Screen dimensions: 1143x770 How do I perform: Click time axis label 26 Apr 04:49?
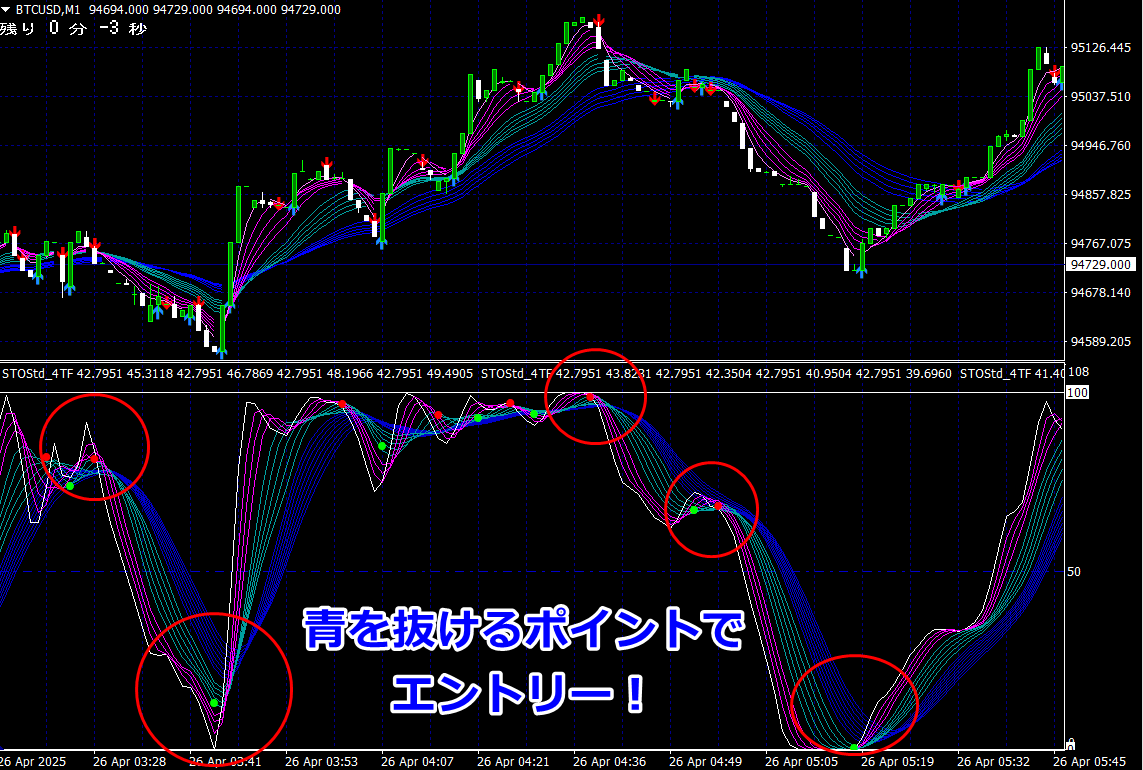point(706,761)
